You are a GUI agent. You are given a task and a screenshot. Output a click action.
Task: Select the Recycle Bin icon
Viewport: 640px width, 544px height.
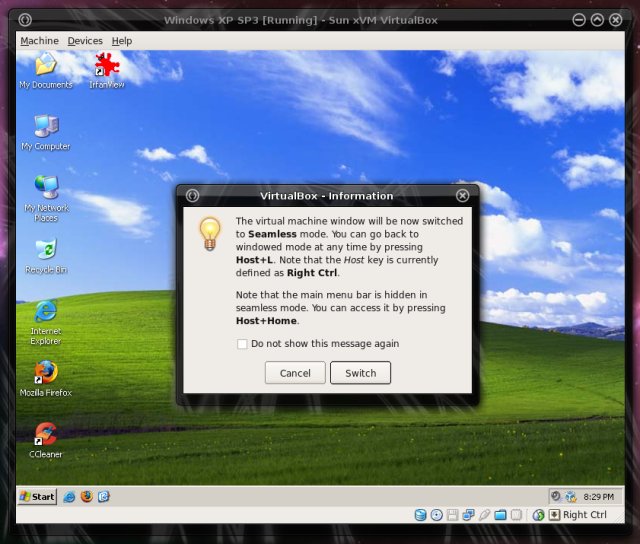pyautogui.click(x=45, y=250)
